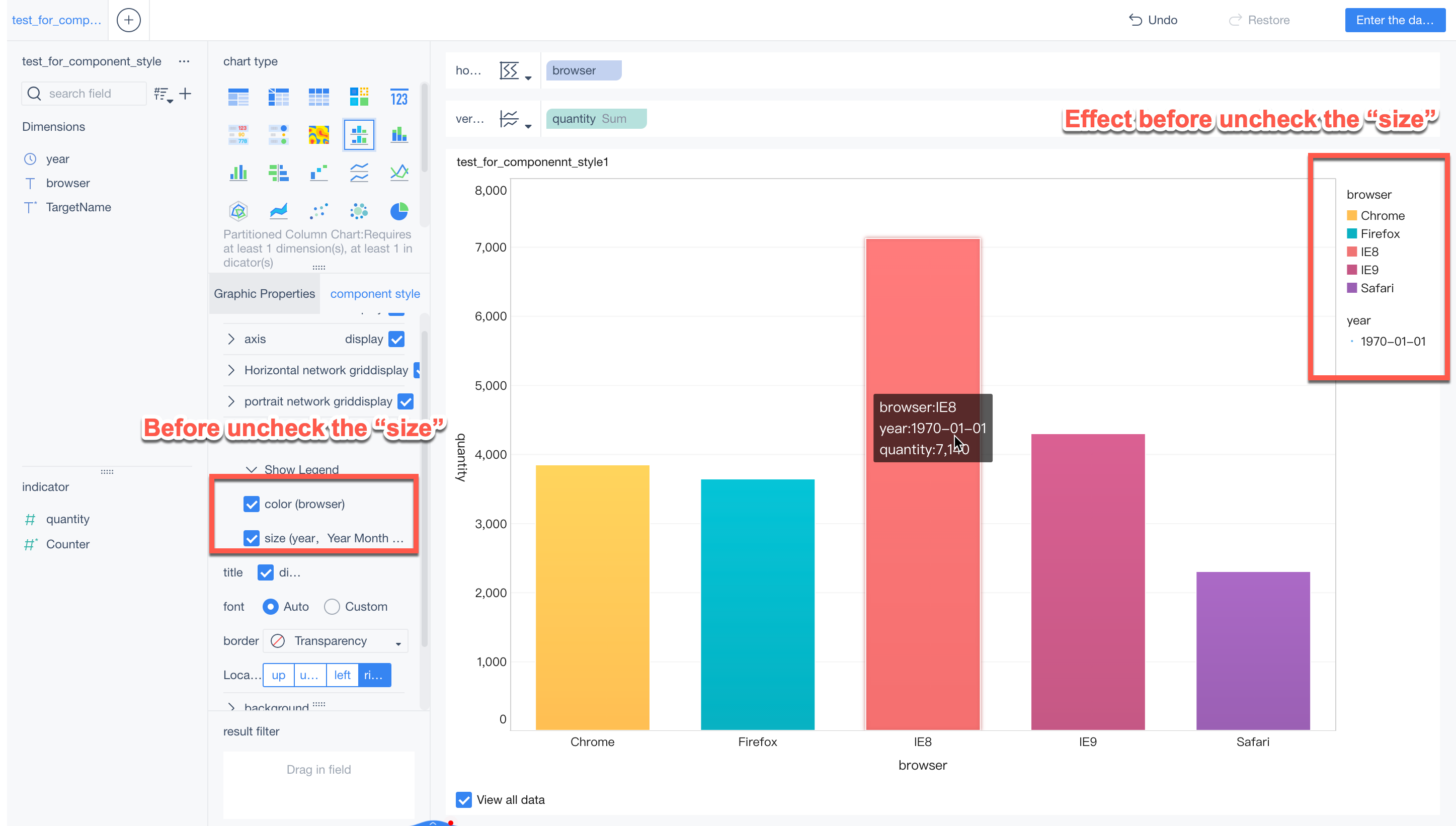Uncheck the color (browser) legend checkbox
The image size is (1456, 826).
[251, 505]
